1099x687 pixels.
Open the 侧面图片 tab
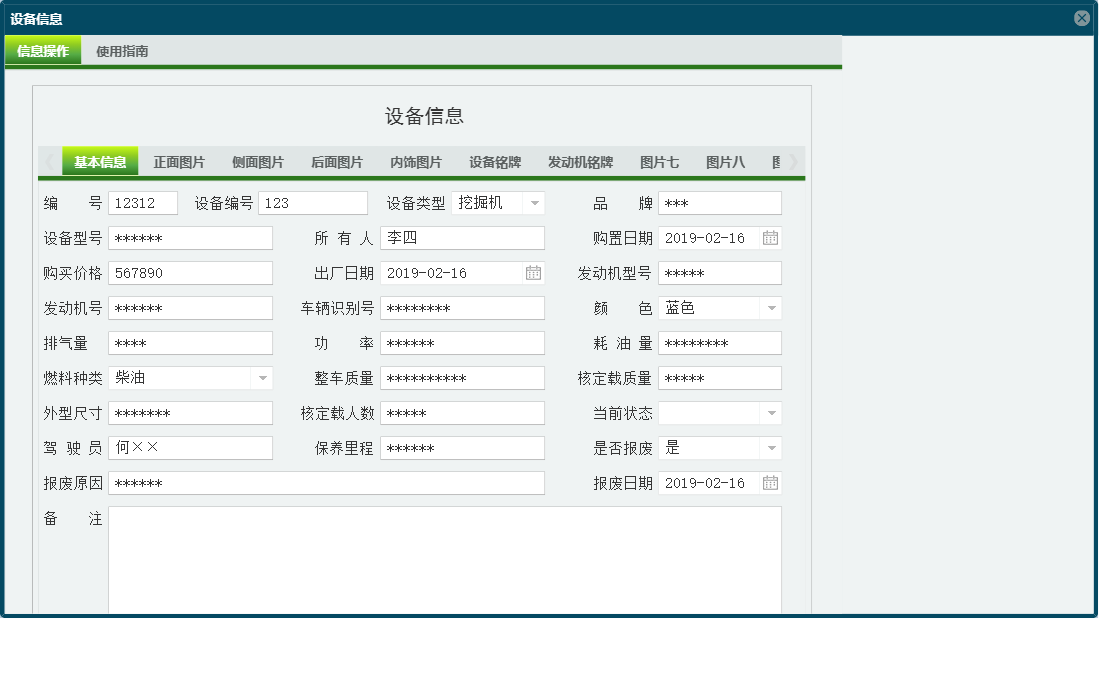tap(258, 160)
